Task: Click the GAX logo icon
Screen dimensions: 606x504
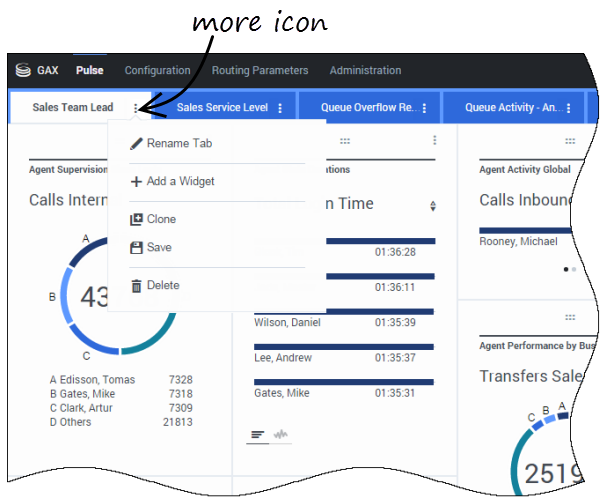Action: coord(23,70)
